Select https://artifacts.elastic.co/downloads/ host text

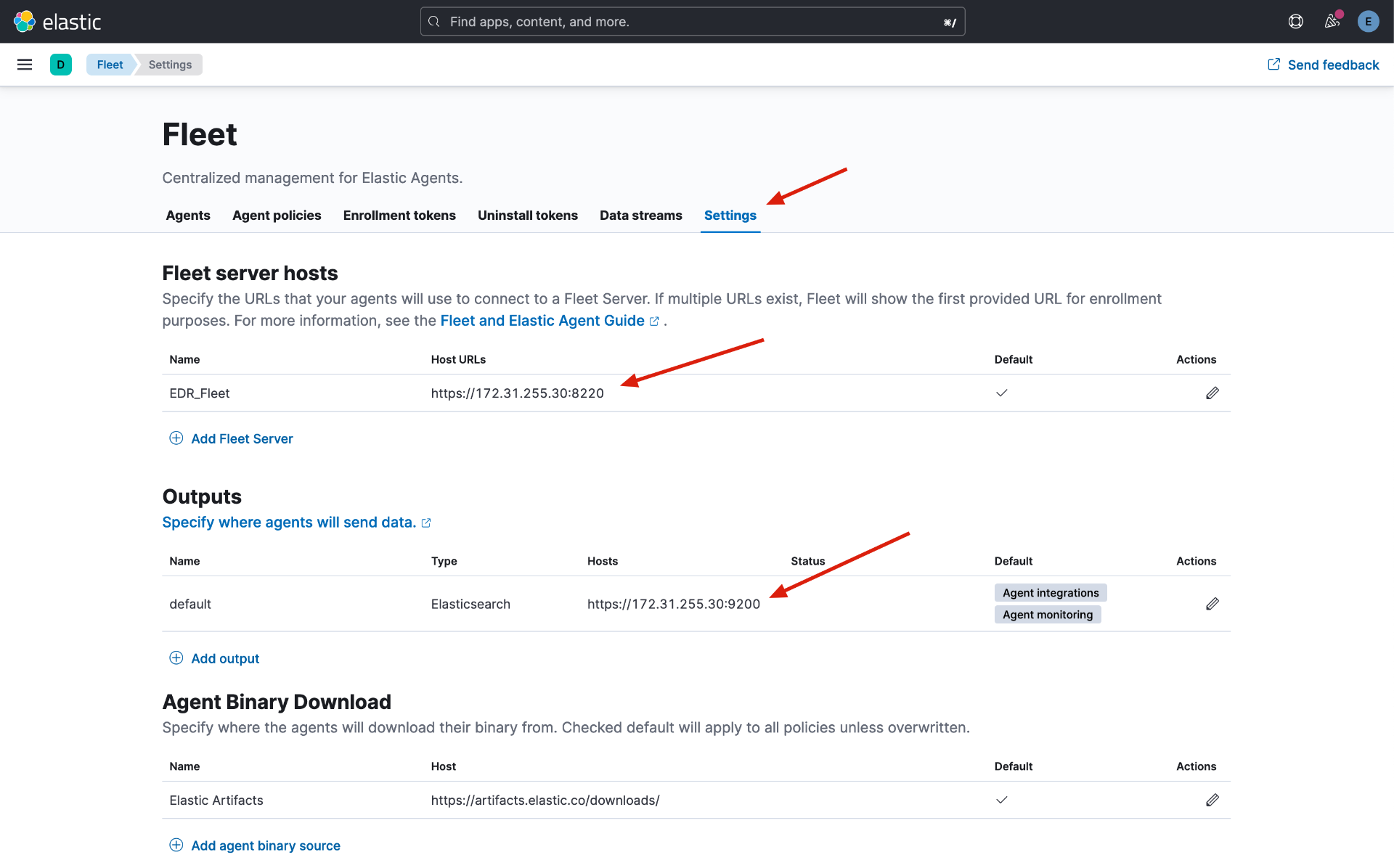[545, 801]
